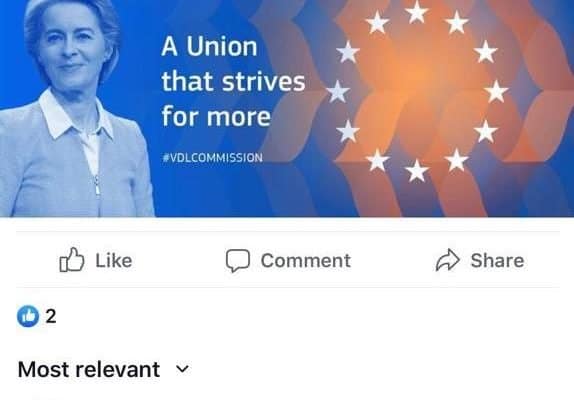Click the "Like" text label

coord(114,261)
